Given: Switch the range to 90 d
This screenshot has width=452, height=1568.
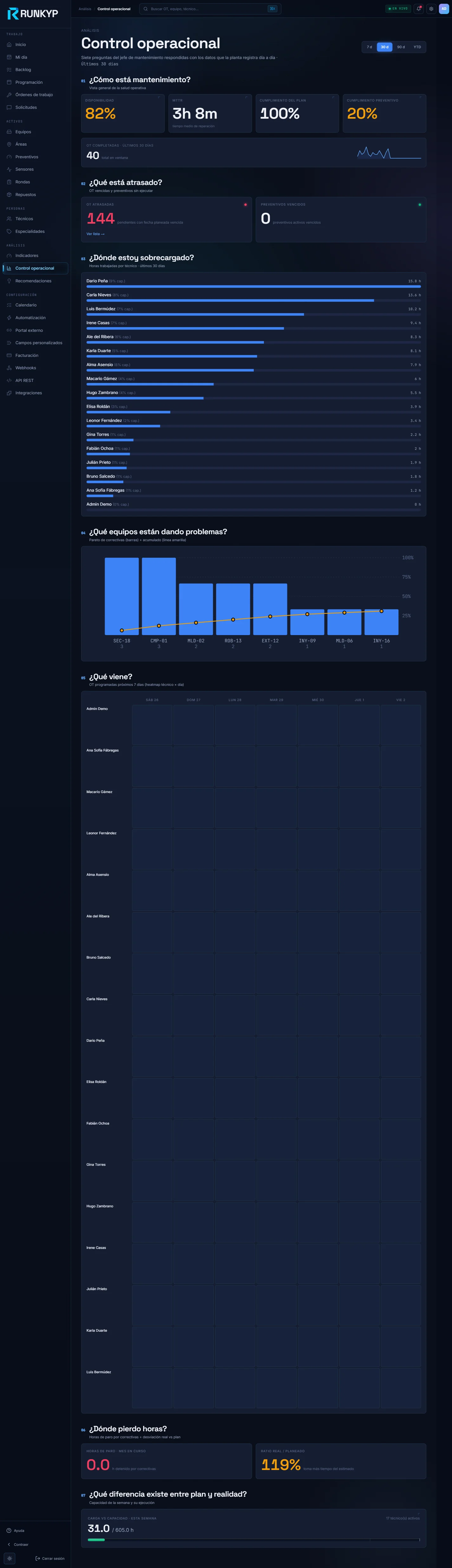Looking at the screenshot, I should (x=401, y=47).
